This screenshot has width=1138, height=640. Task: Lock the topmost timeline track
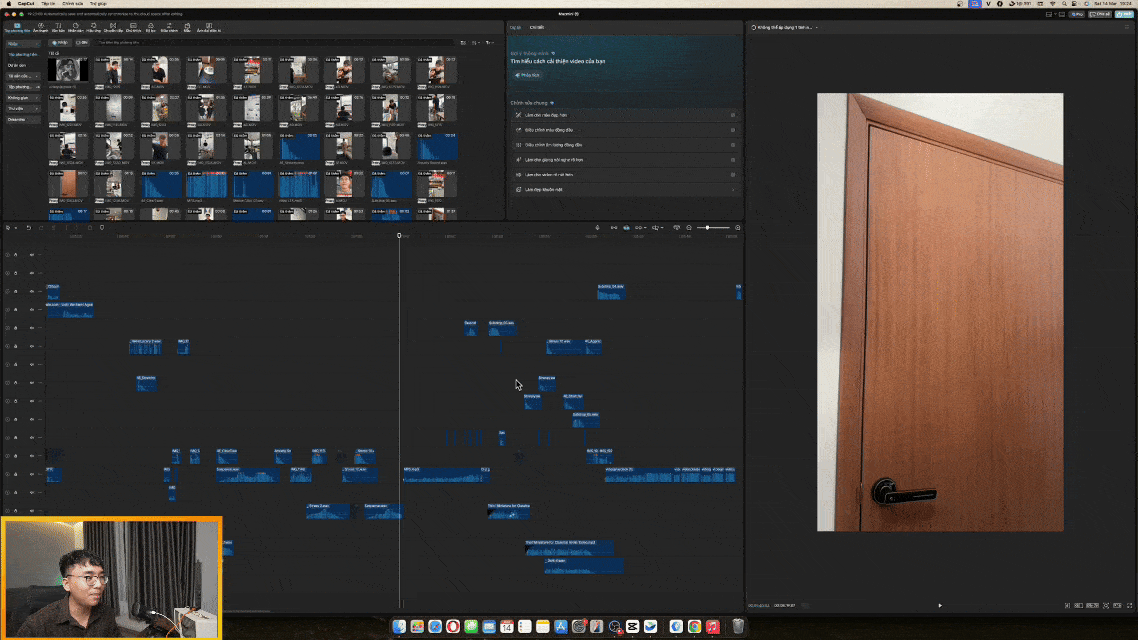coord(16,255)
